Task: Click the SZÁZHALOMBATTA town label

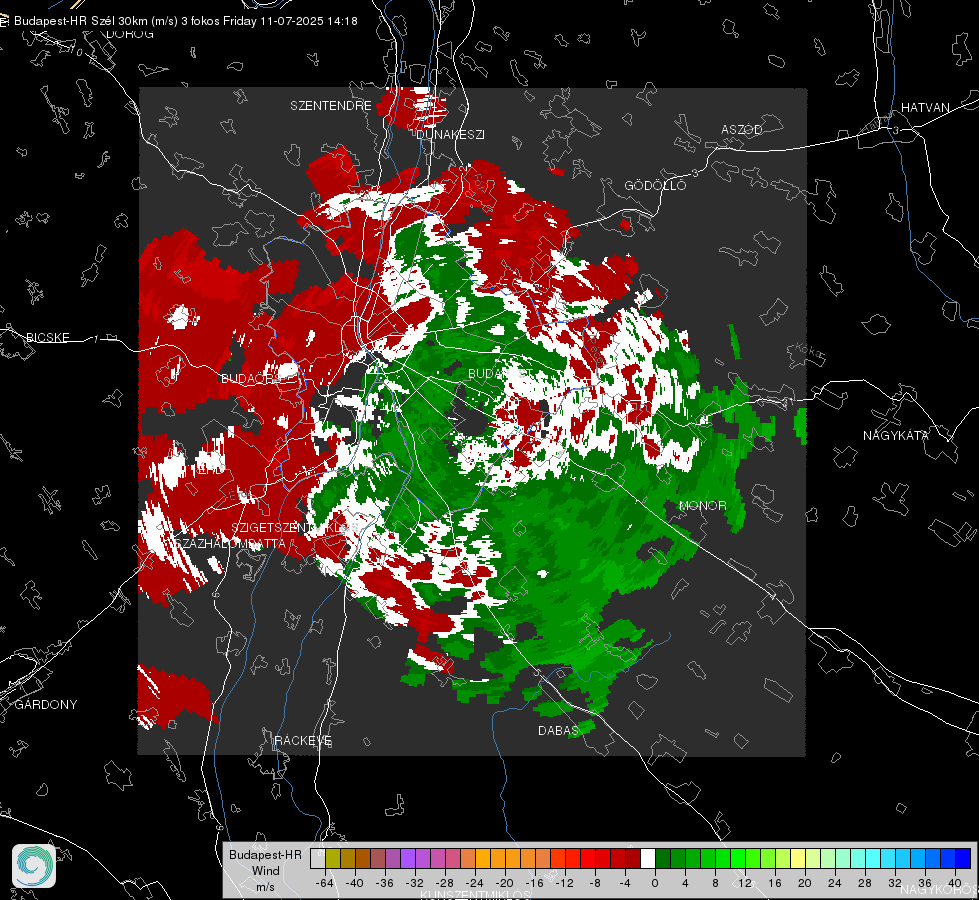Action: [230, 543]
